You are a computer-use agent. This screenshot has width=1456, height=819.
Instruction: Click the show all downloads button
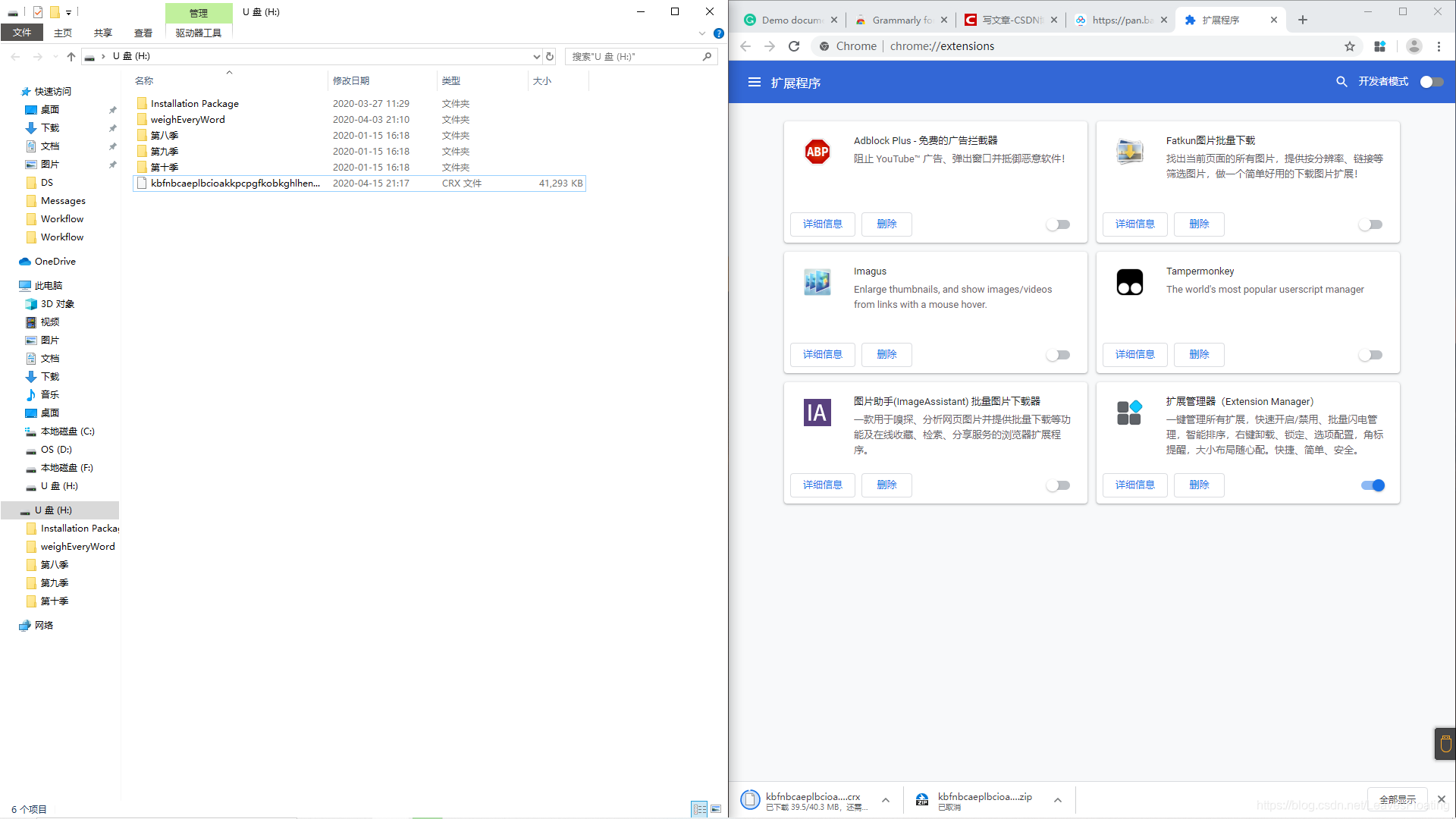[1397, 800]
